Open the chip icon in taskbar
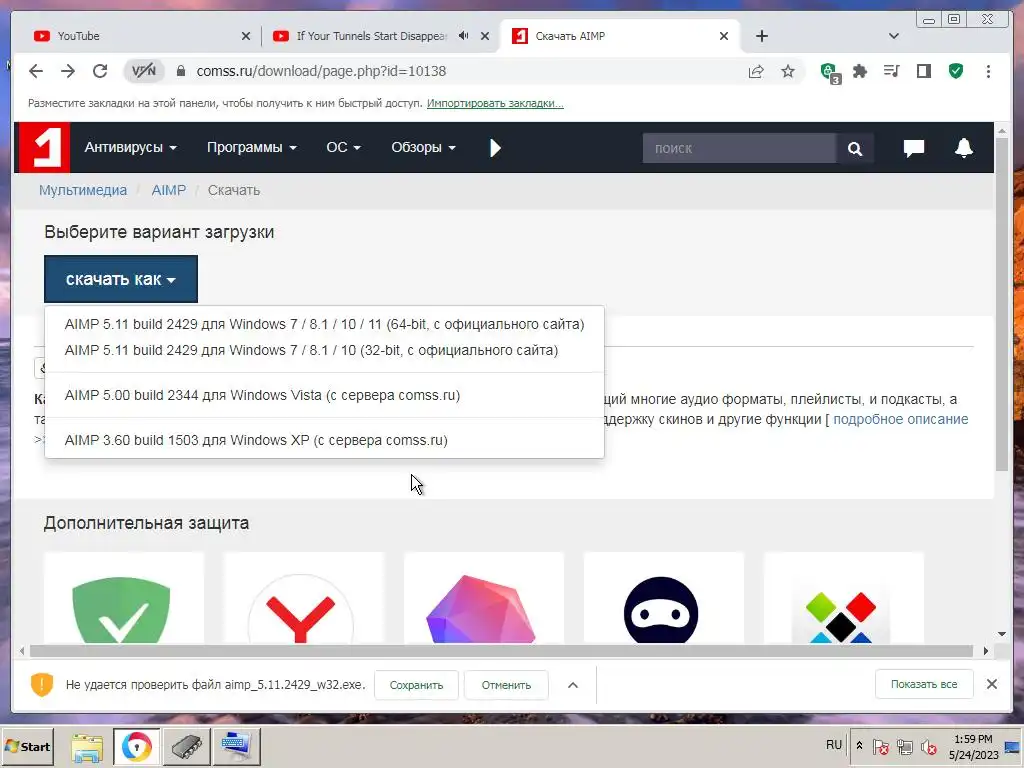Screen dimensions: 1024x768 pos(186,747)
